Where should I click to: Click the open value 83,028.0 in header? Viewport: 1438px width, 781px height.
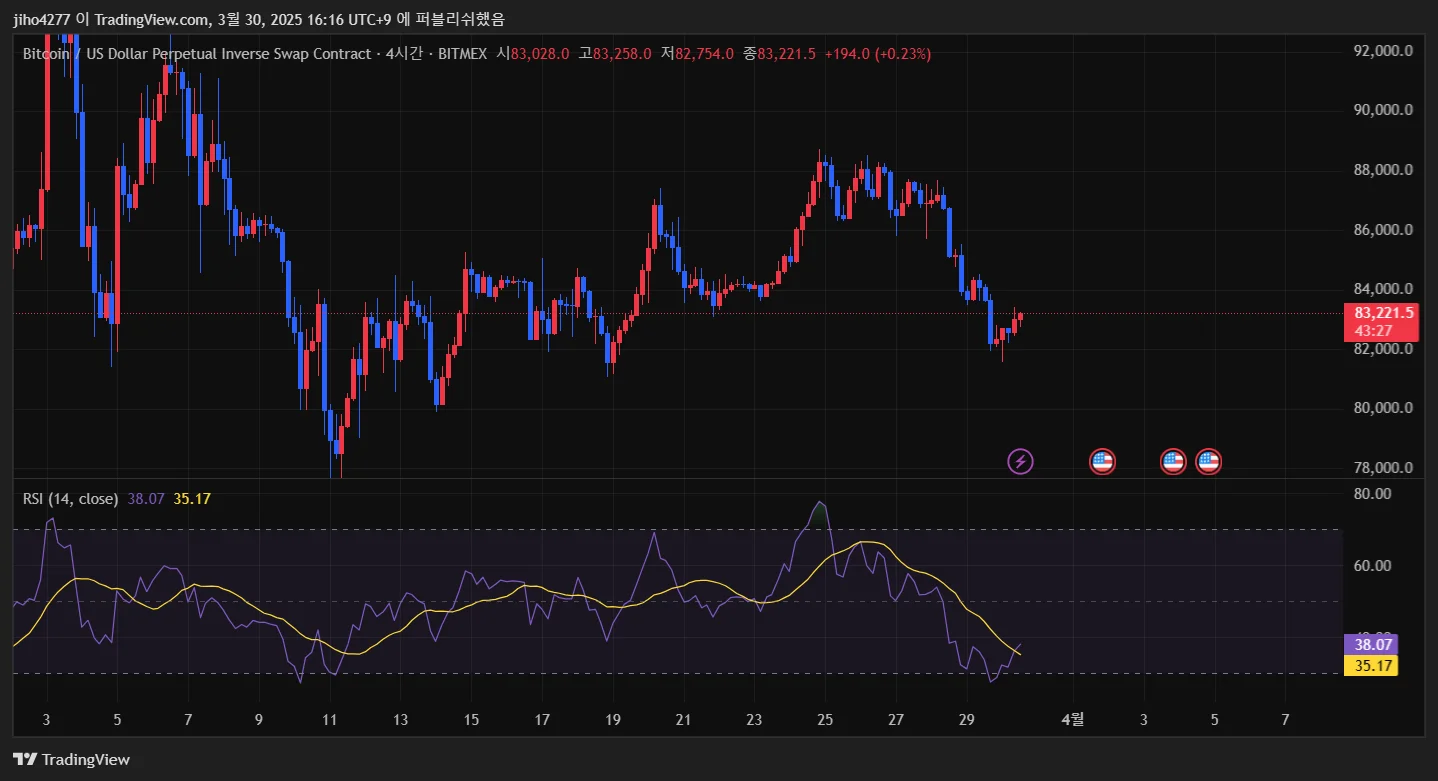coord(540,53)
